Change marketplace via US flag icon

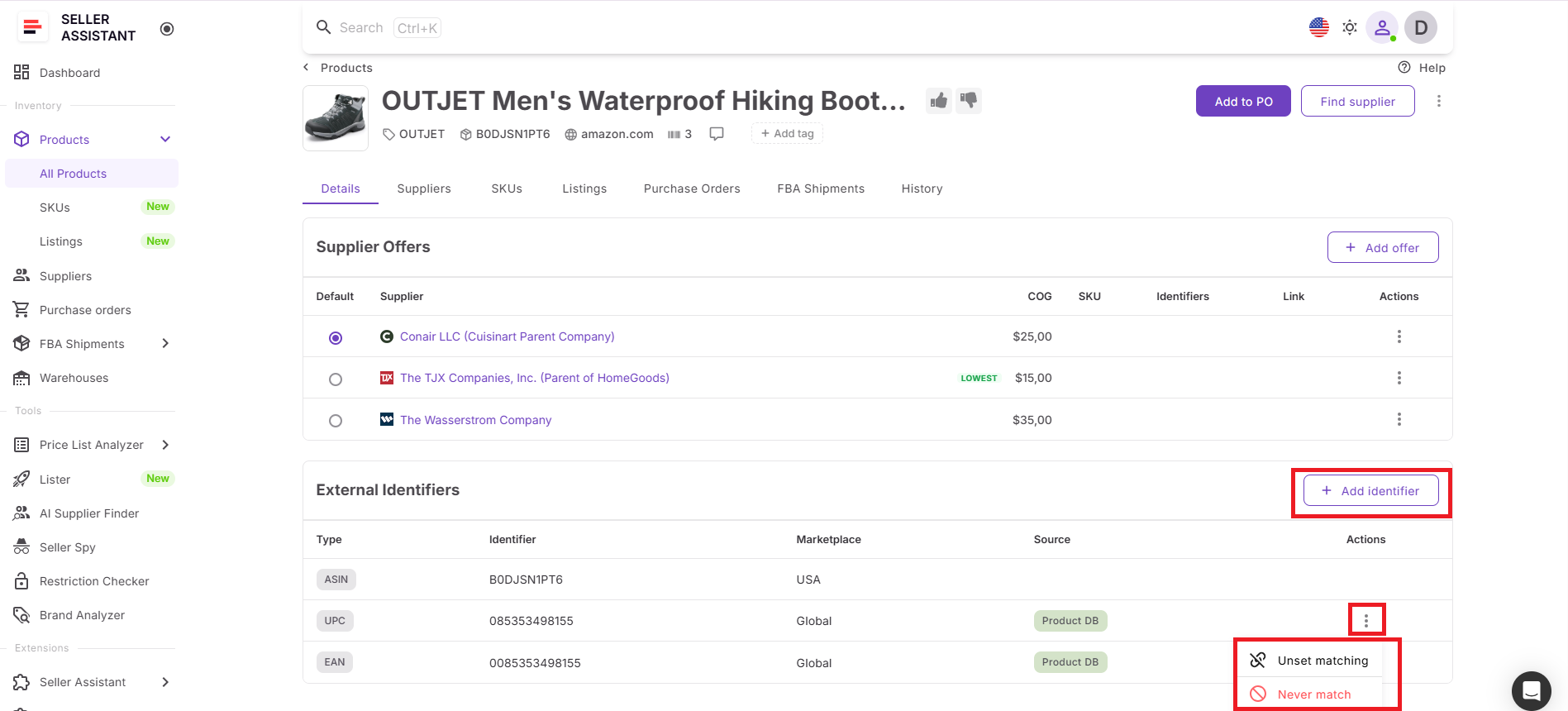[1319, 27]
